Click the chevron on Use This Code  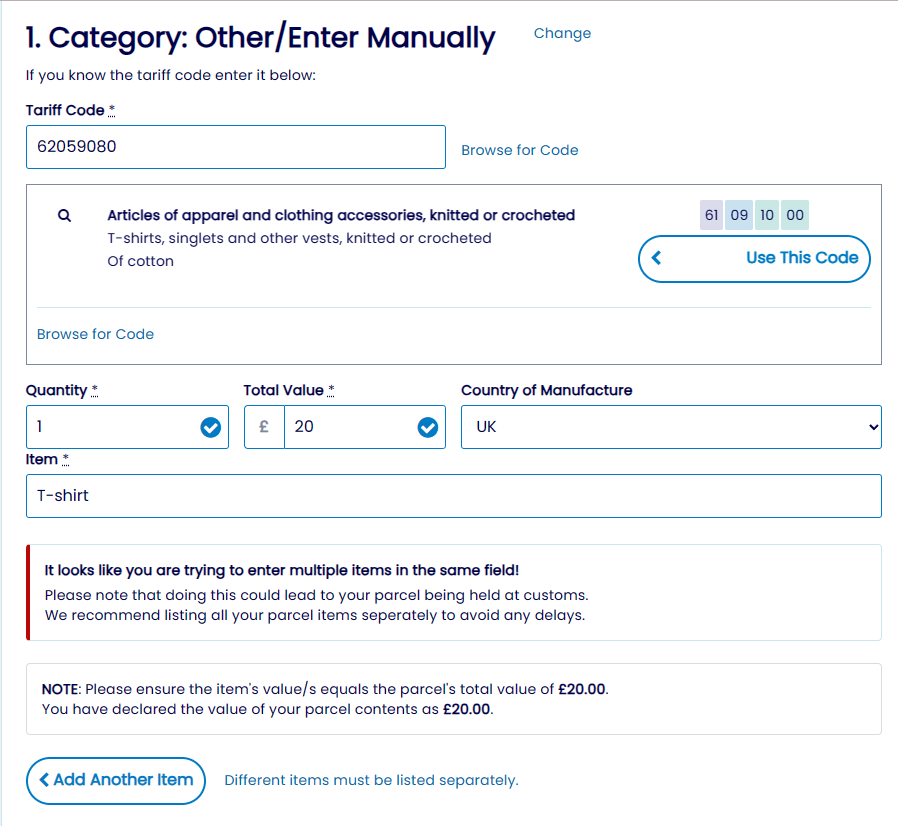click(657, 258)
